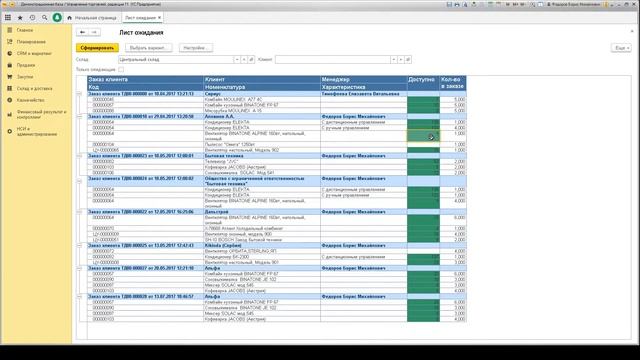Click the Закупки cart icon
640x360 pixels.
pyautogui.click(x=10, y=77)
